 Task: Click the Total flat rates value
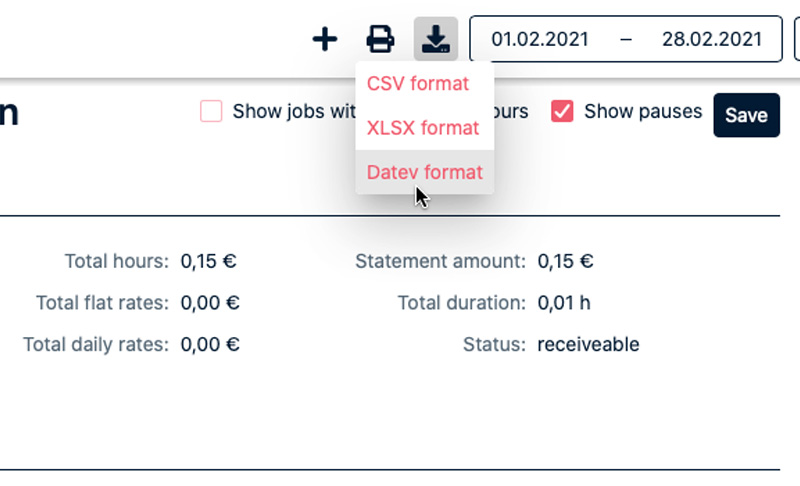click(x=210, y=303)
